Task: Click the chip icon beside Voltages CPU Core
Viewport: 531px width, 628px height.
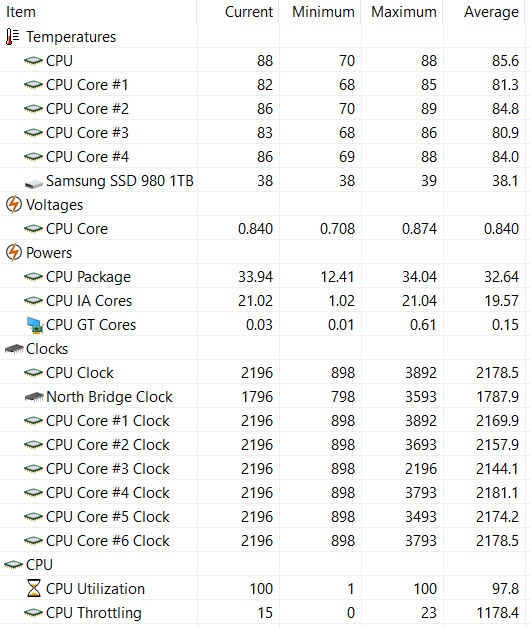Action: click(33, 229)
